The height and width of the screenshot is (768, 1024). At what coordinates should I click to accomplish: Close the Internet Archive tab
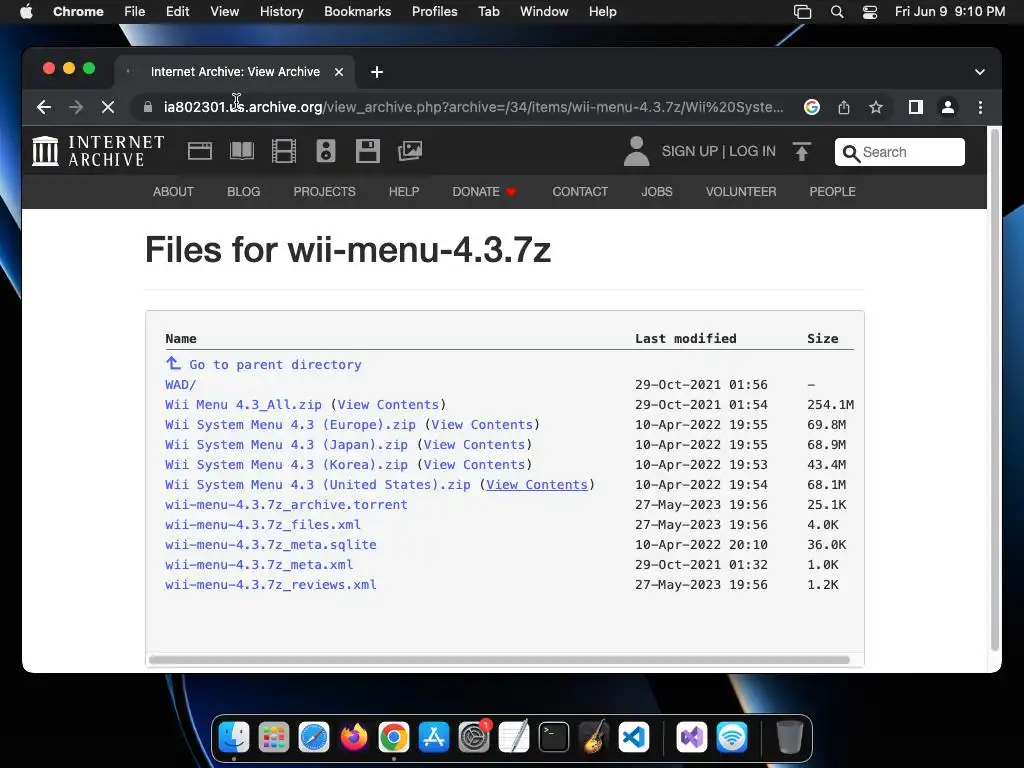coord(339,72)
